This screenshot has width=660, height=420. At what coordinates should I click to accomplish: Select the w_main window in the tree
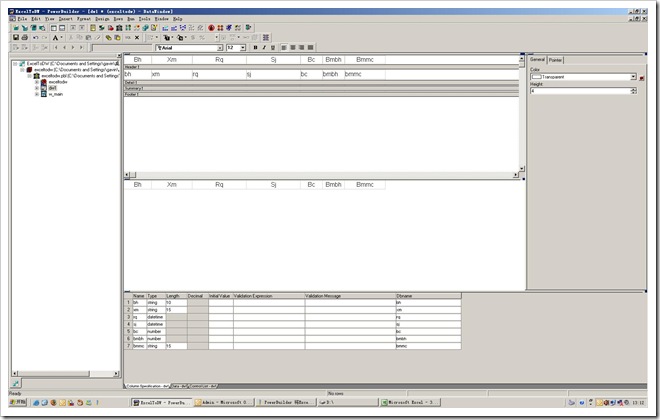pos(55,93)
